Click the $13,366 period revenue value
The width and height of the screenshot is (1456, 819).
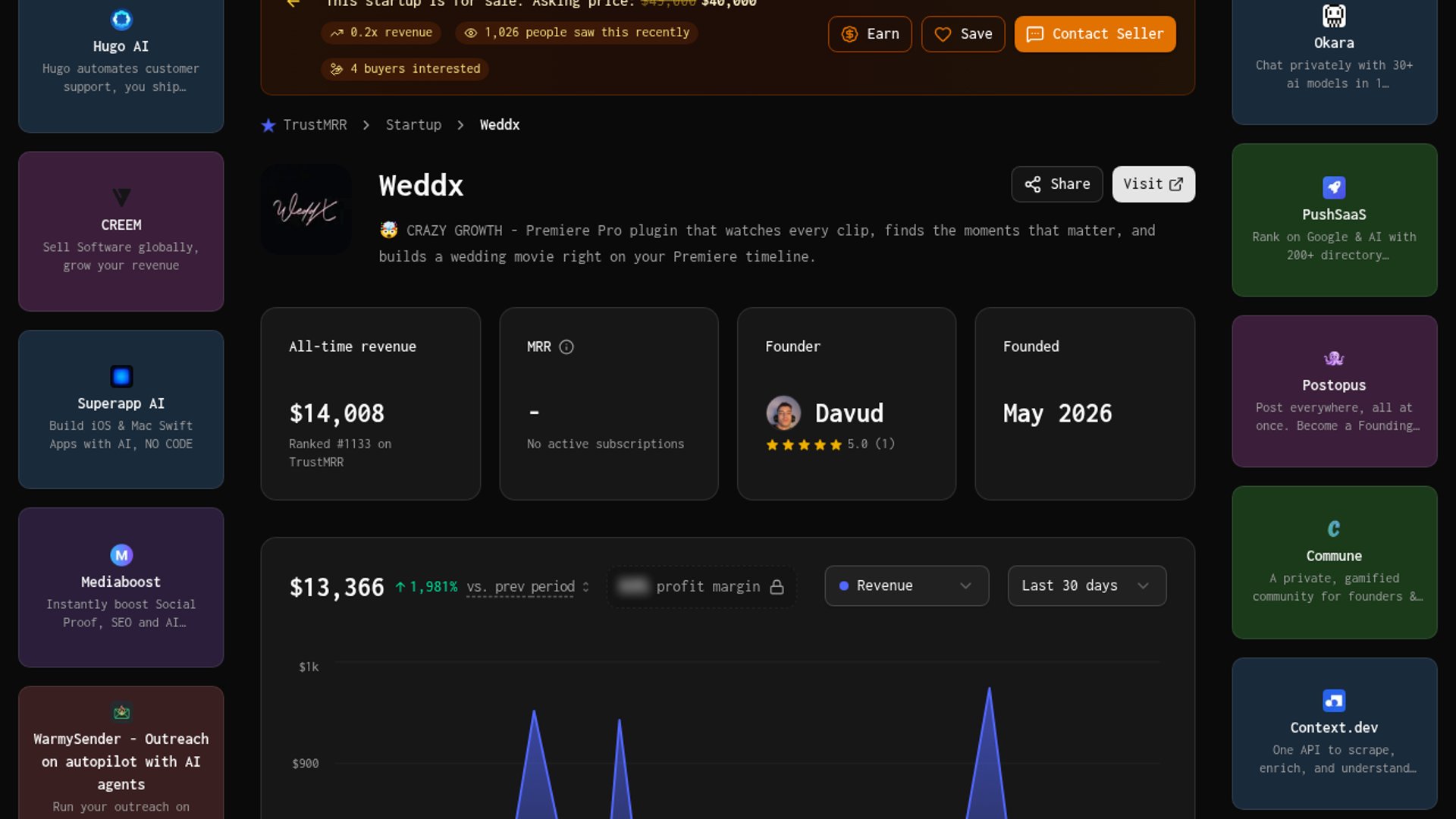337,588
